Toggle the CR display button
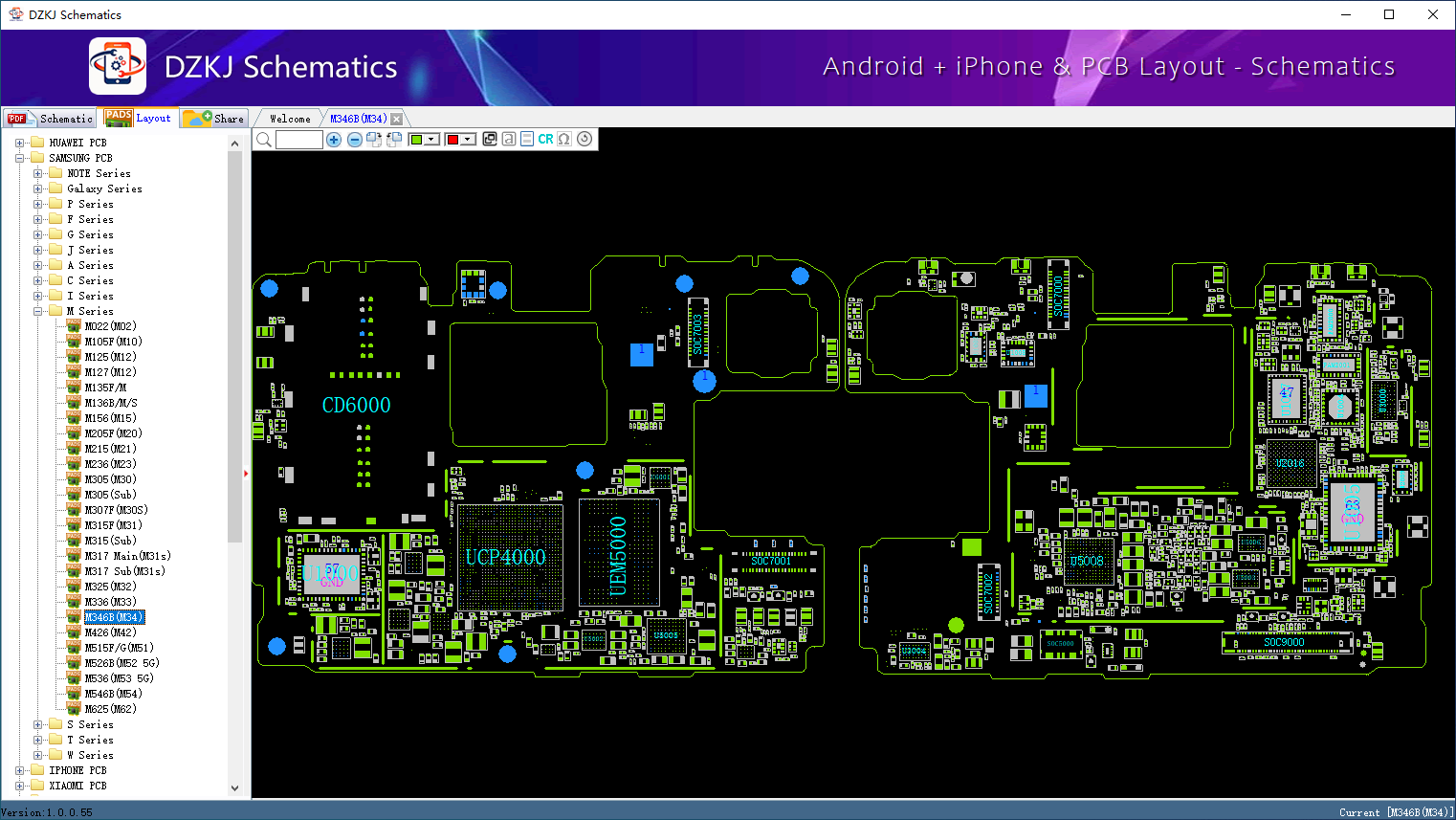 click(x=545, y=140)
